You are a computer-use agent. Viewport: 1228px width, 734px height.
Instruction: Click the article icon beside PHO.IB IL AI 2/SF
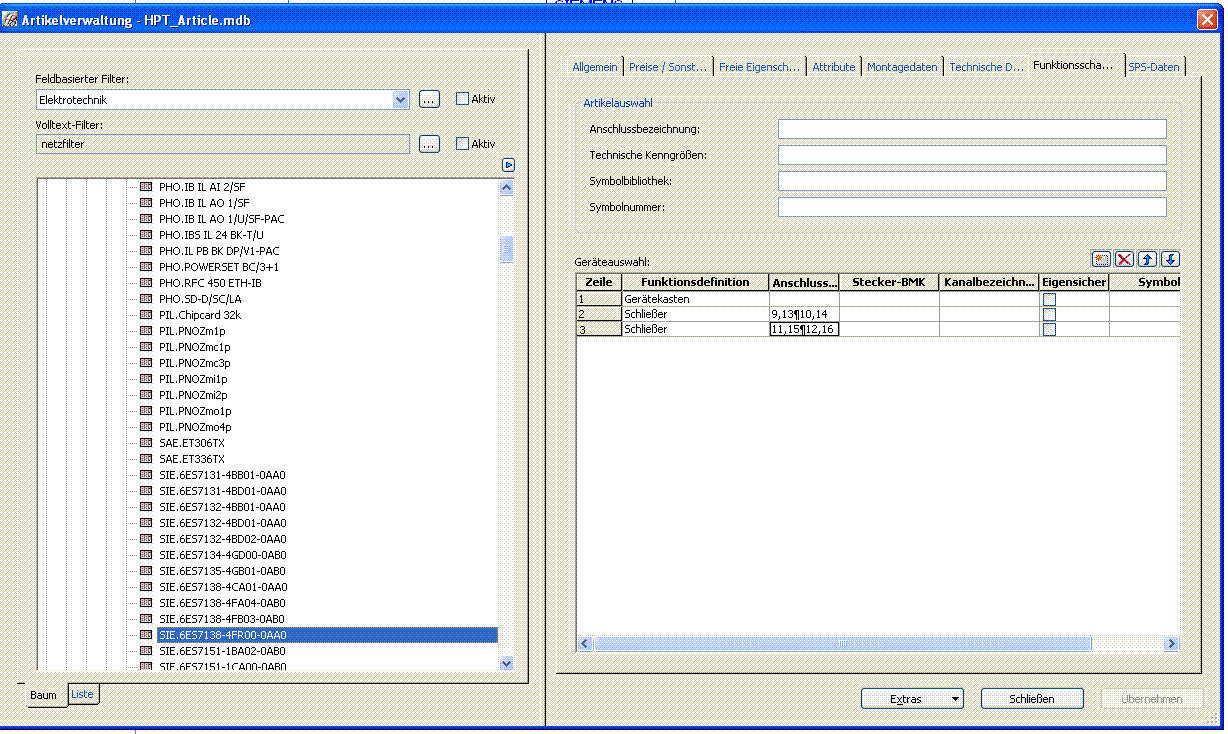146,187
